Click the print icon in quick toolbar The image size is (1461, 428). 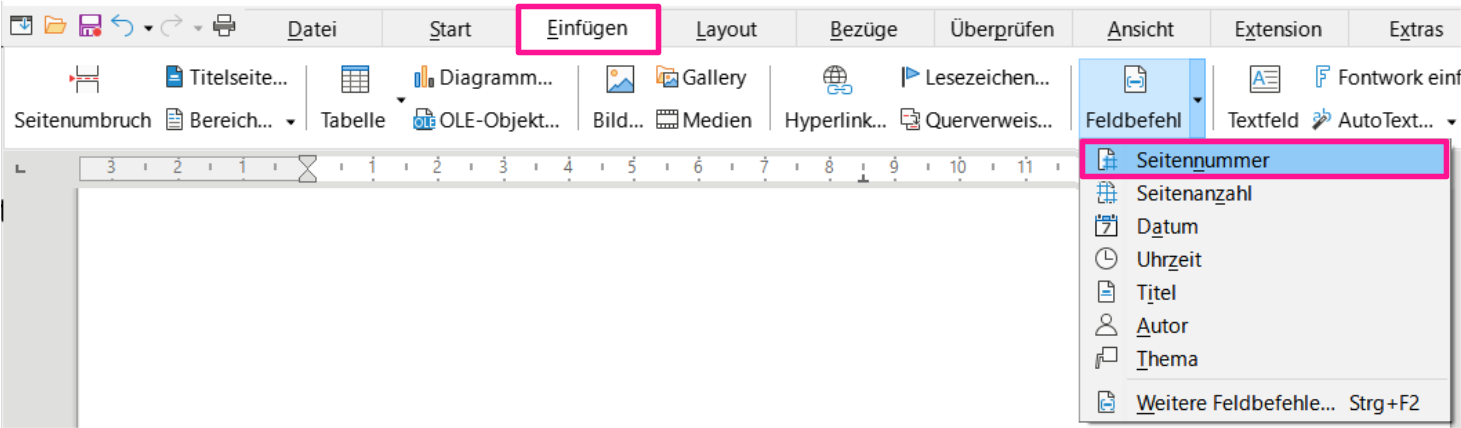(224, 26)
